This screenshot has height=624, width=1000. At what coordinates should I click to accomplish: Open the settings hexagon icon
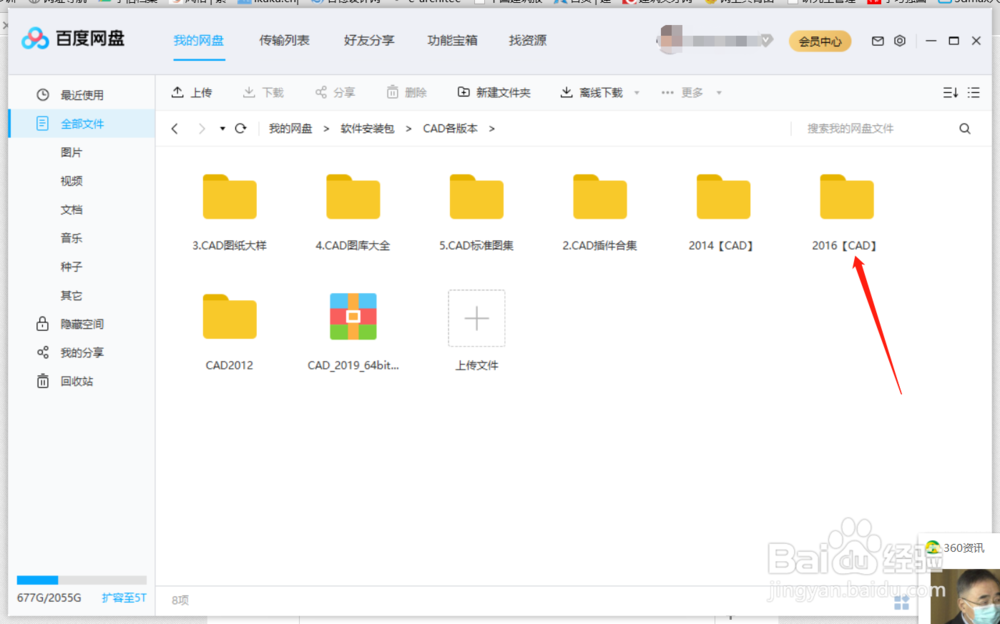tap(900, 41)
